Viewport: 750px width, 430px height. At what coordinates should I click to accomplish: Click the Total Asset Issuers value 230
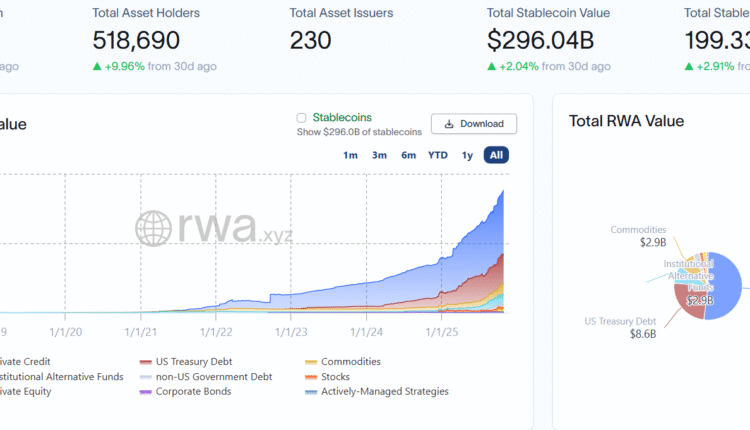tap(310, 40)
